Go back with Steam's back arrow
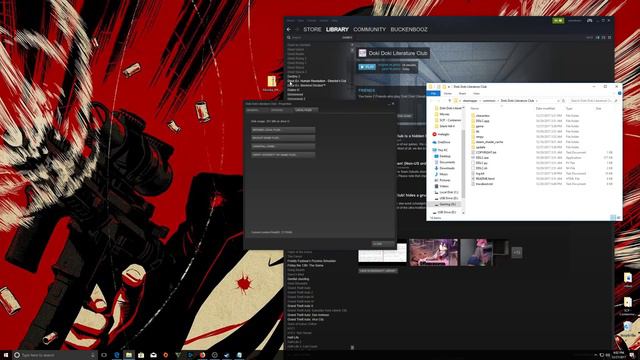Viewport: 640px width, 360px height. pos(289,29)
